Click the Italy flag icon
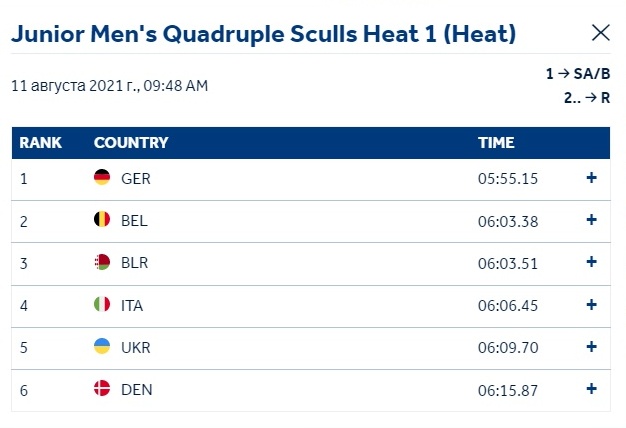 click(x=102, y=304)
